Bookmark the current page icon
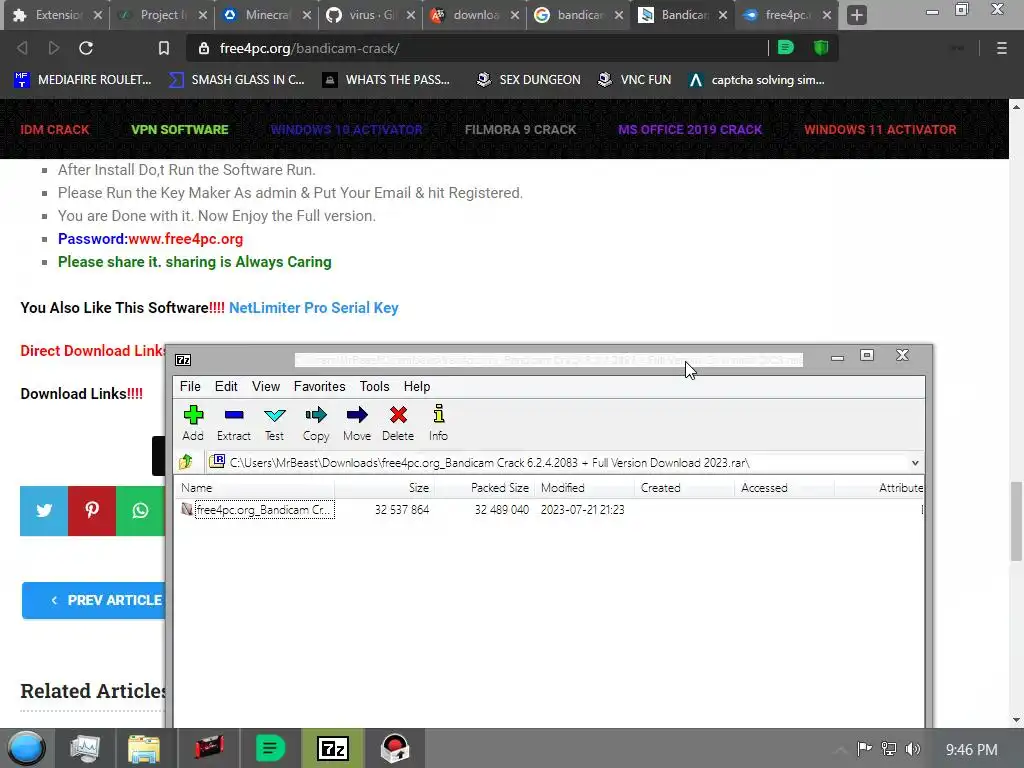 (x=164, y=48)
